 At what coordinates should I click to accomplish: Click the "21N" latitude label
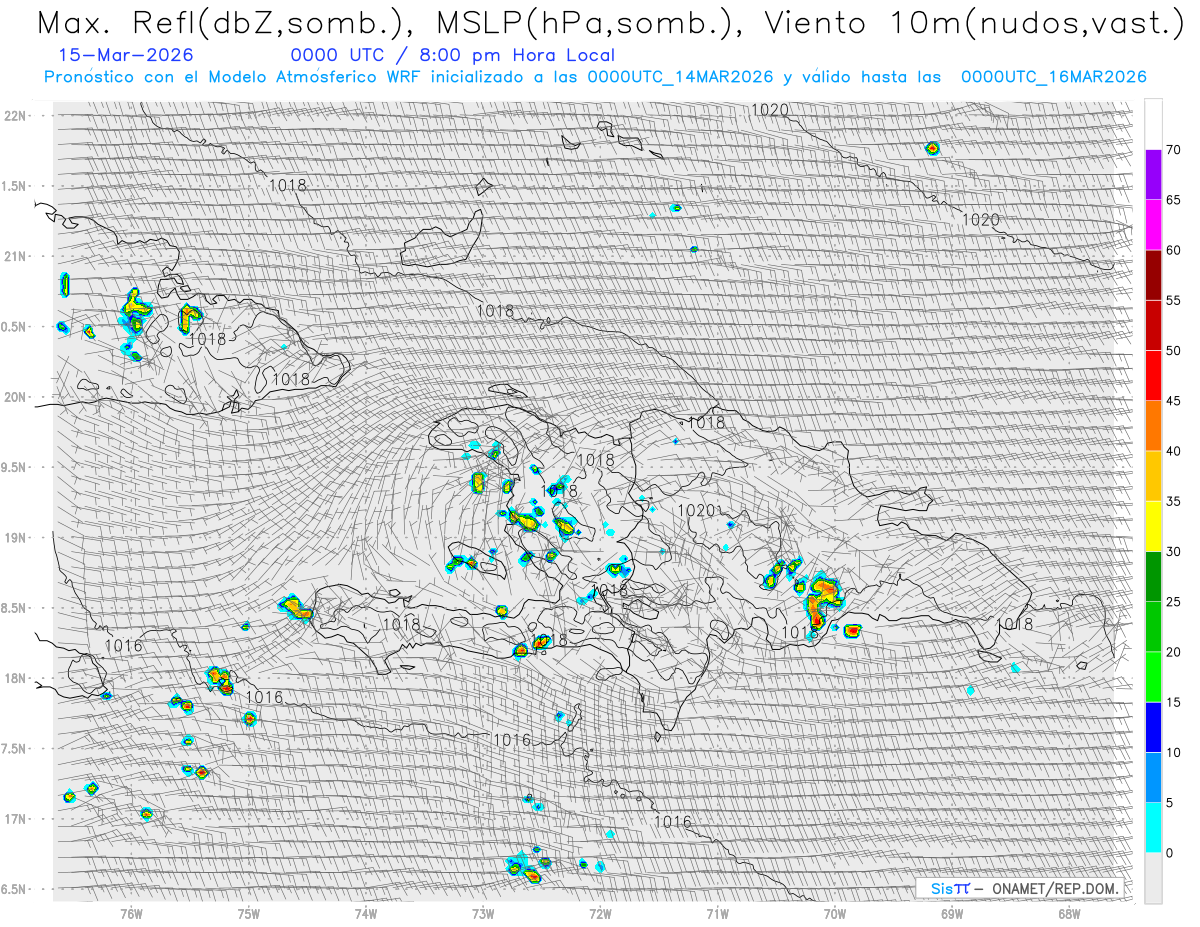[x=16, y=256]
